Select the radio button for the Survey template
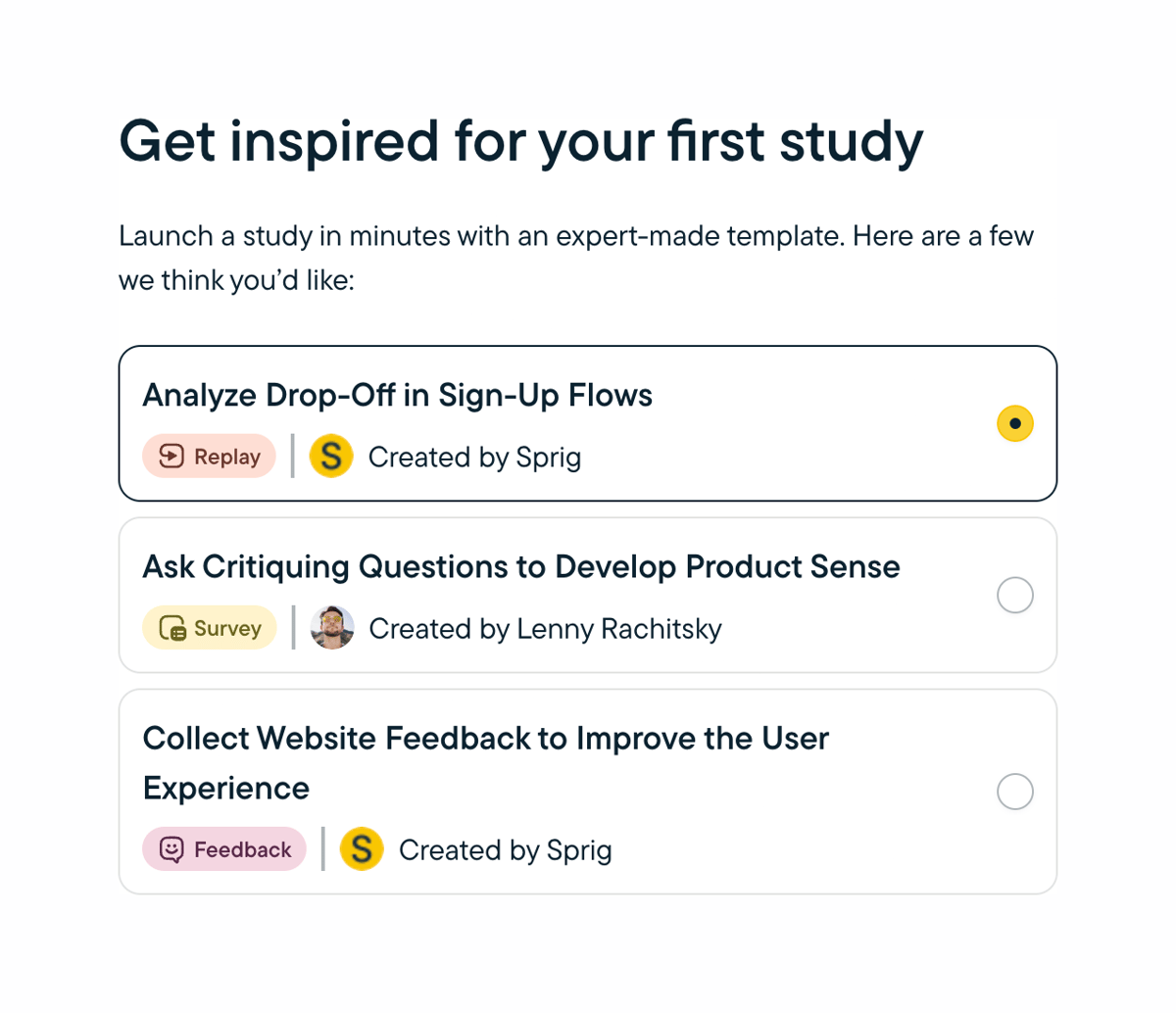 coord(1015,595)
